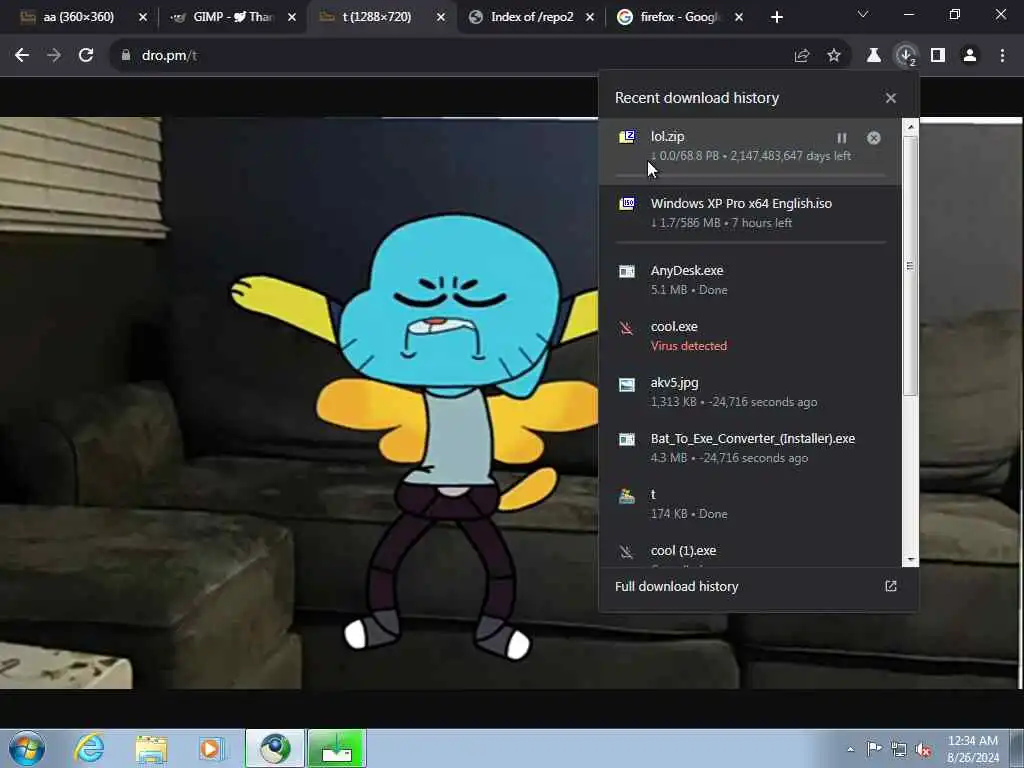The image size is (1024, 768).
Task: Click the cool (1).exe blocked icon
Action: 627,552
